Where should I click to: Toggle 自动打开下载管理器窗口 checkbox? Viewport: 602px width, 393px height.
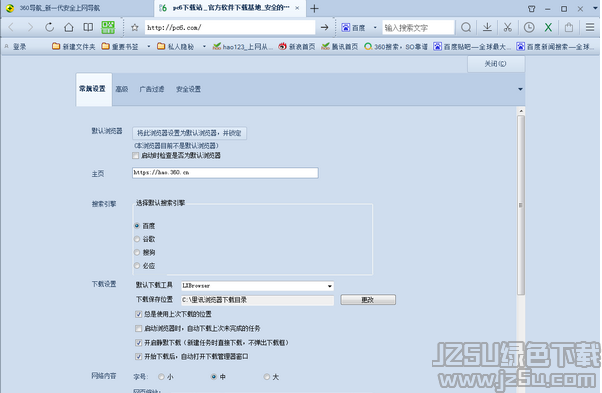[138, 357]
